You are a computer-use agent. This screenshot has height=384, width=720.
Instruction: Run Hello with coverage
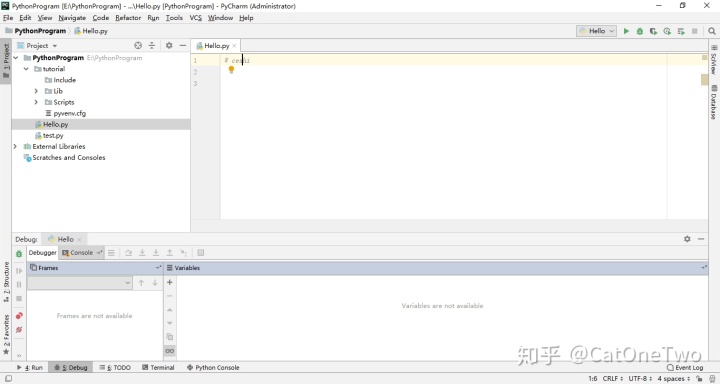click(653, 31)
